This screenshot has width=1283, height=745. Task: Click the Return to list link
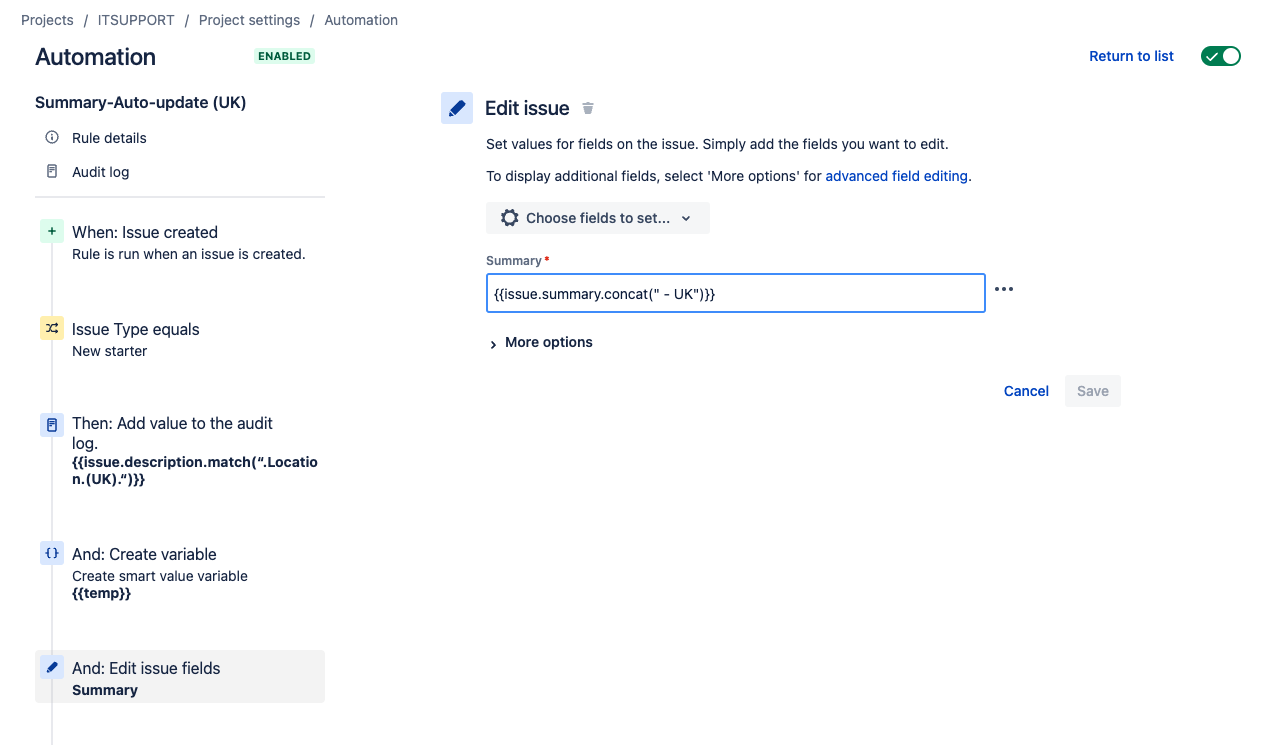(1131, 56)
